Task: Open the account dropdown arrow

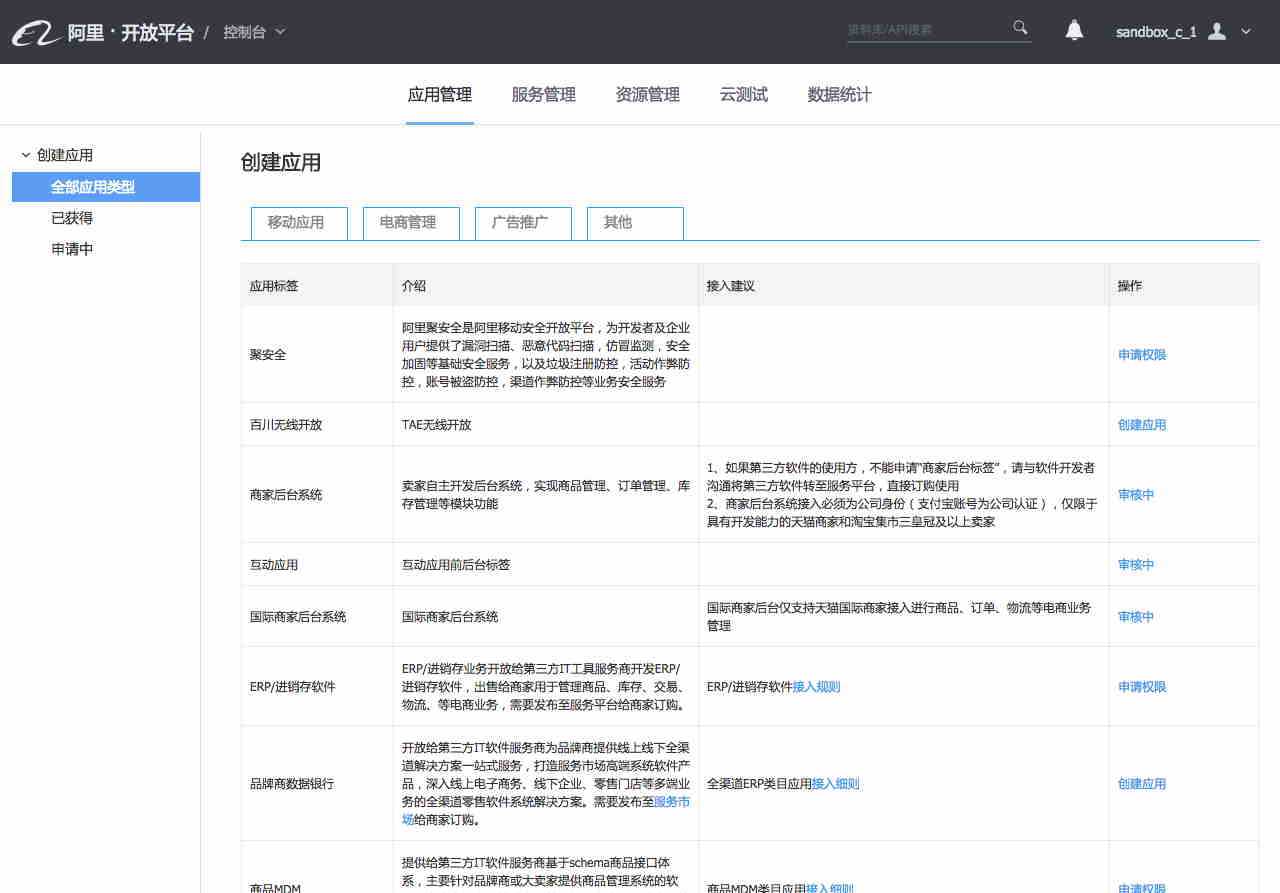Action: (1246, 32)
